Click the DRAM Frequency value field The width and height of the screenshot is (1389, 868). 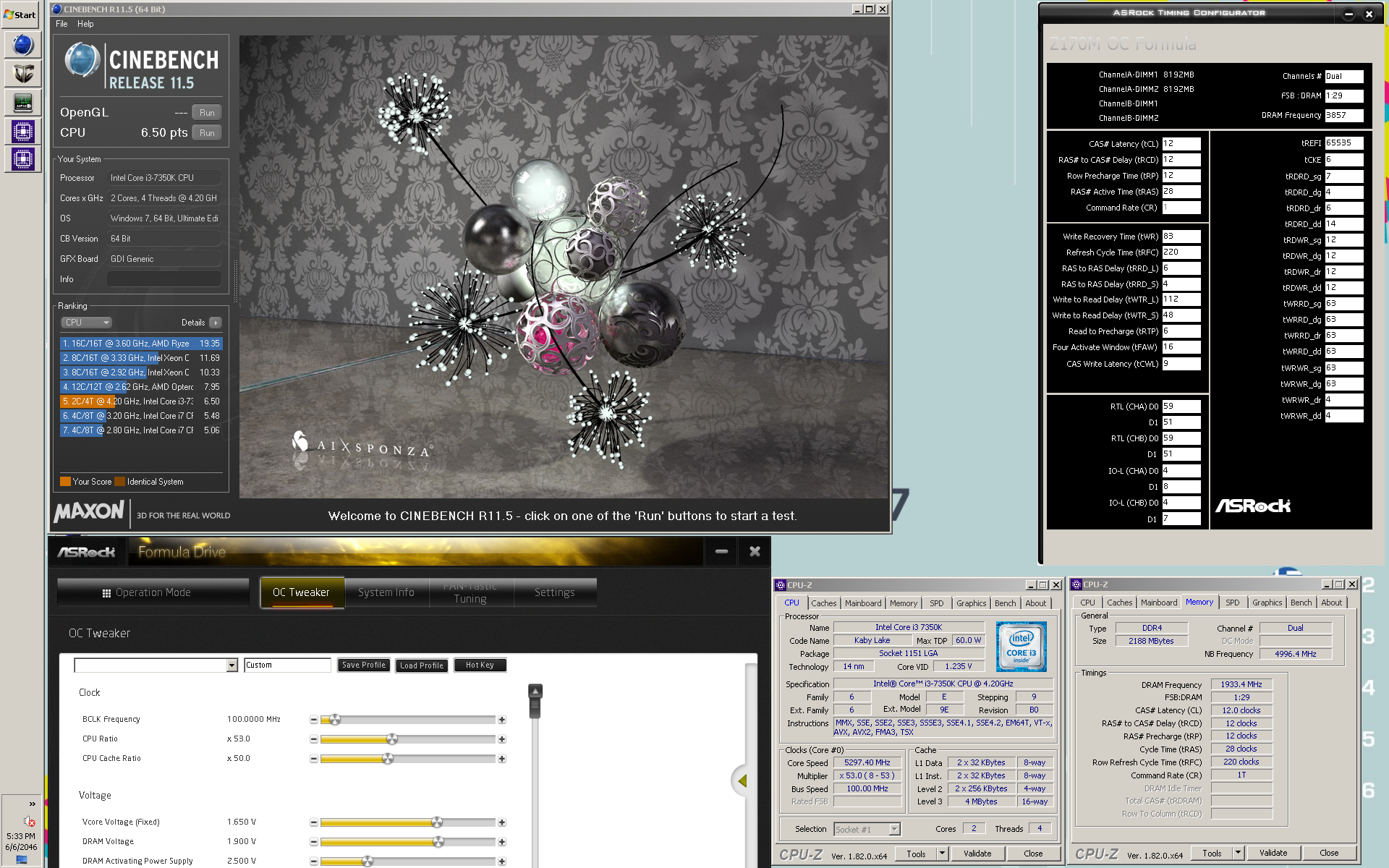pyautogui.click(x=1344, y=115)
